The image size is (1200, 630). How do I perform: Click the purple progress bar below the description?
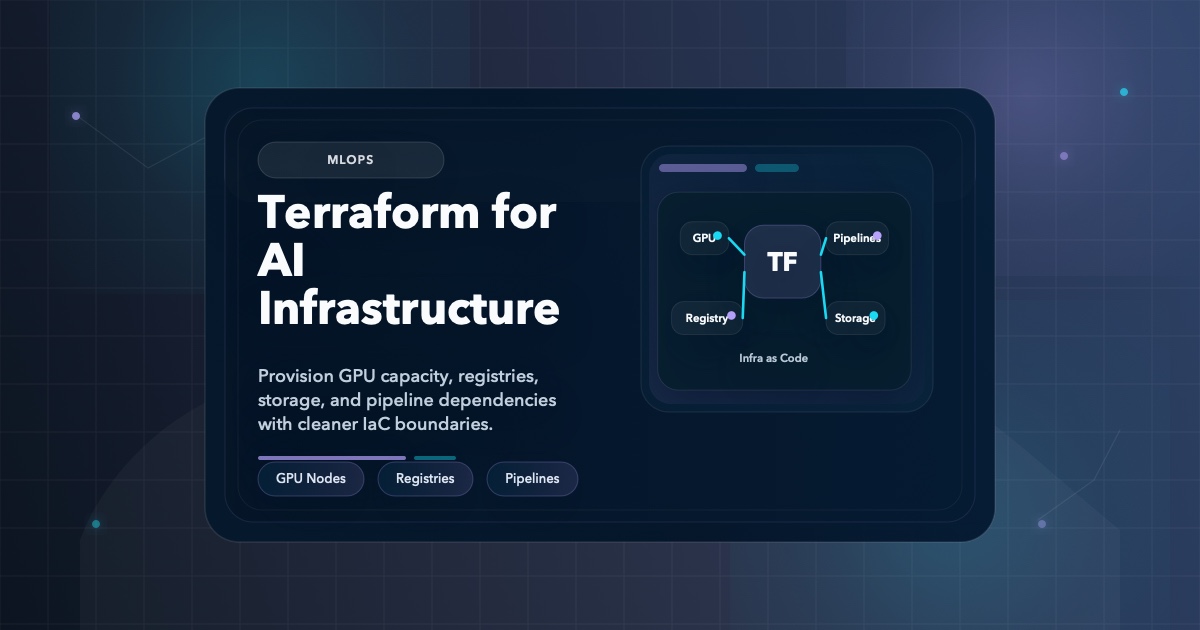click(x=331, y=457)
